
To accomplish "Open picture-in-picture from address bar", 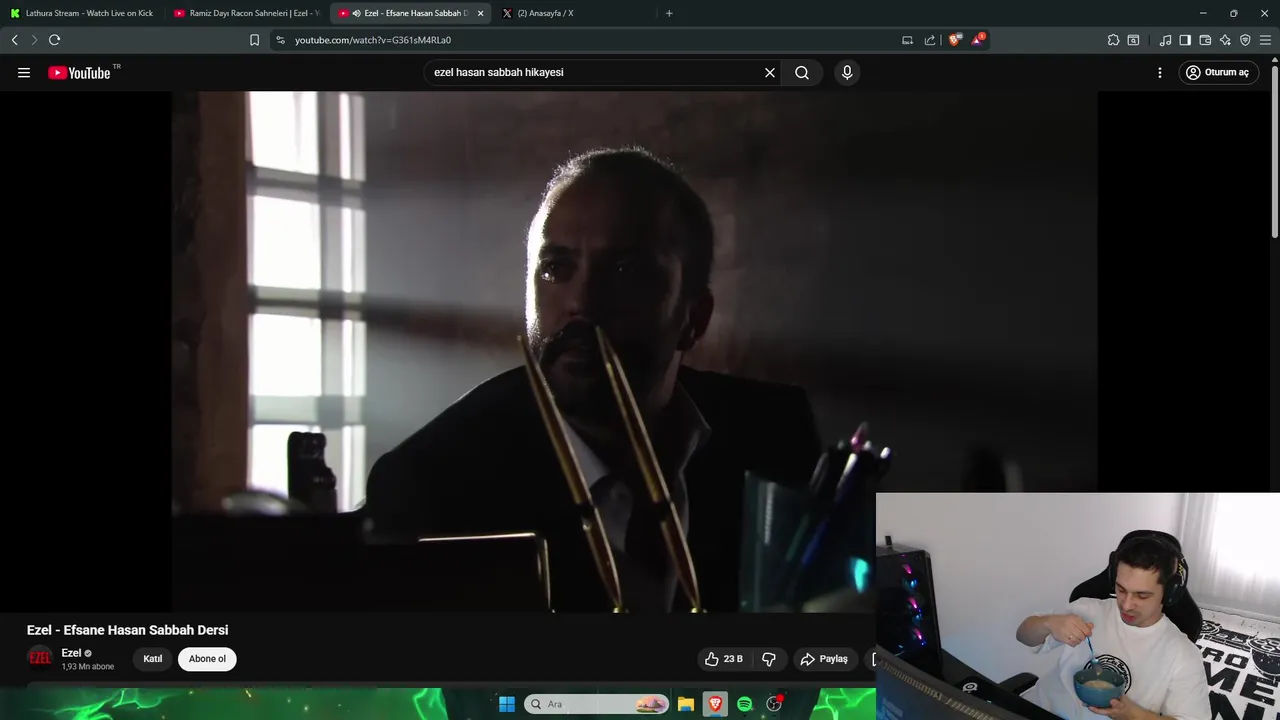I will point(907,40).
